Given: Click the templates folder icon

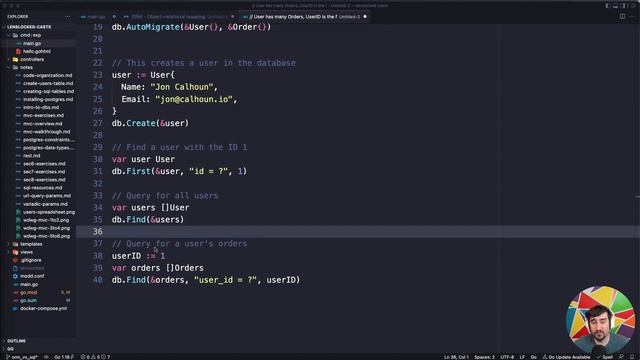Looking at the screenshot, I should [x=16, y=244].
